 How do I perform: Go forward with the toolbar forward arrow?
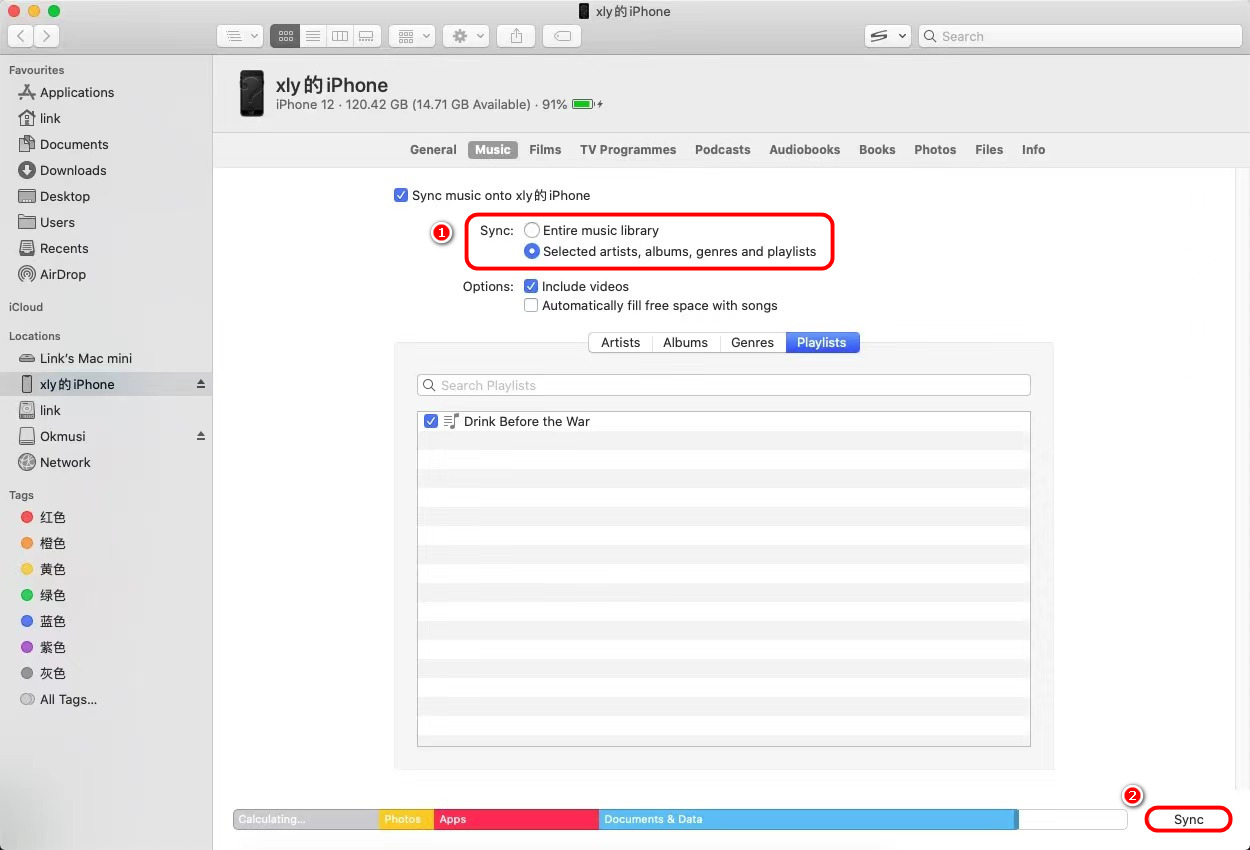46,36
